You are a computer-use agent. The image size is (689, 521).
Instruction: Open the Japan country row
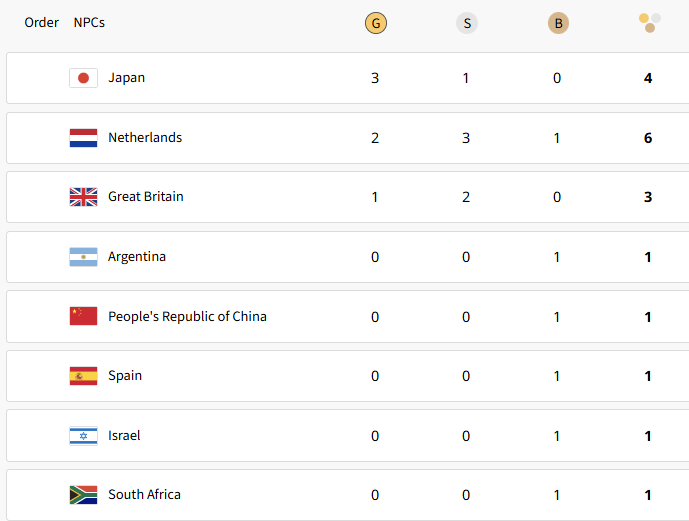[348, 78]
